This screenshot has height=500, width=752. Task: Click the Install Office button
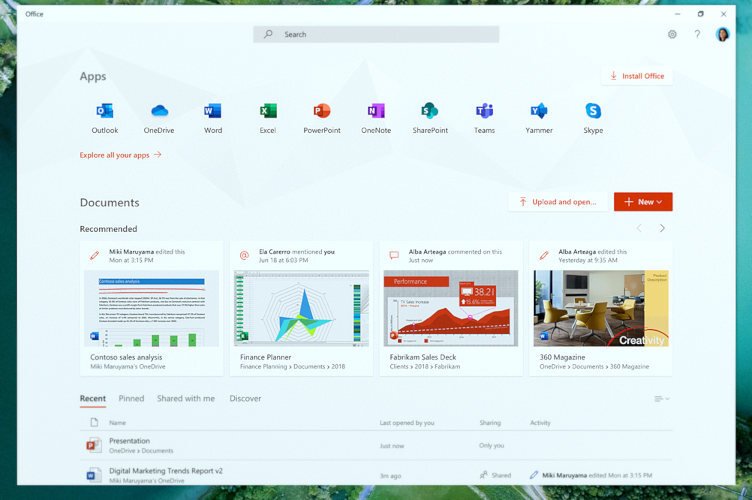tap(637, 76)
